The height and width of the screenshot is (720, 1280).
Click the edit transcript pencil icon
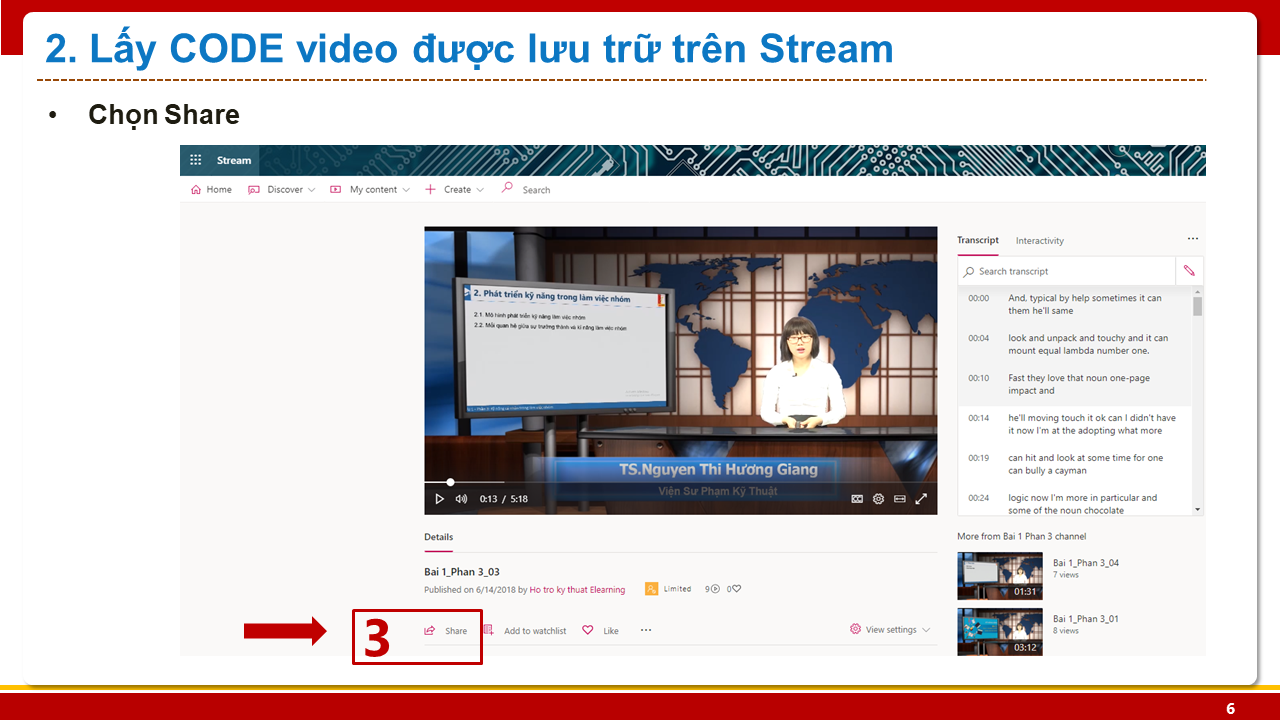1189,271
